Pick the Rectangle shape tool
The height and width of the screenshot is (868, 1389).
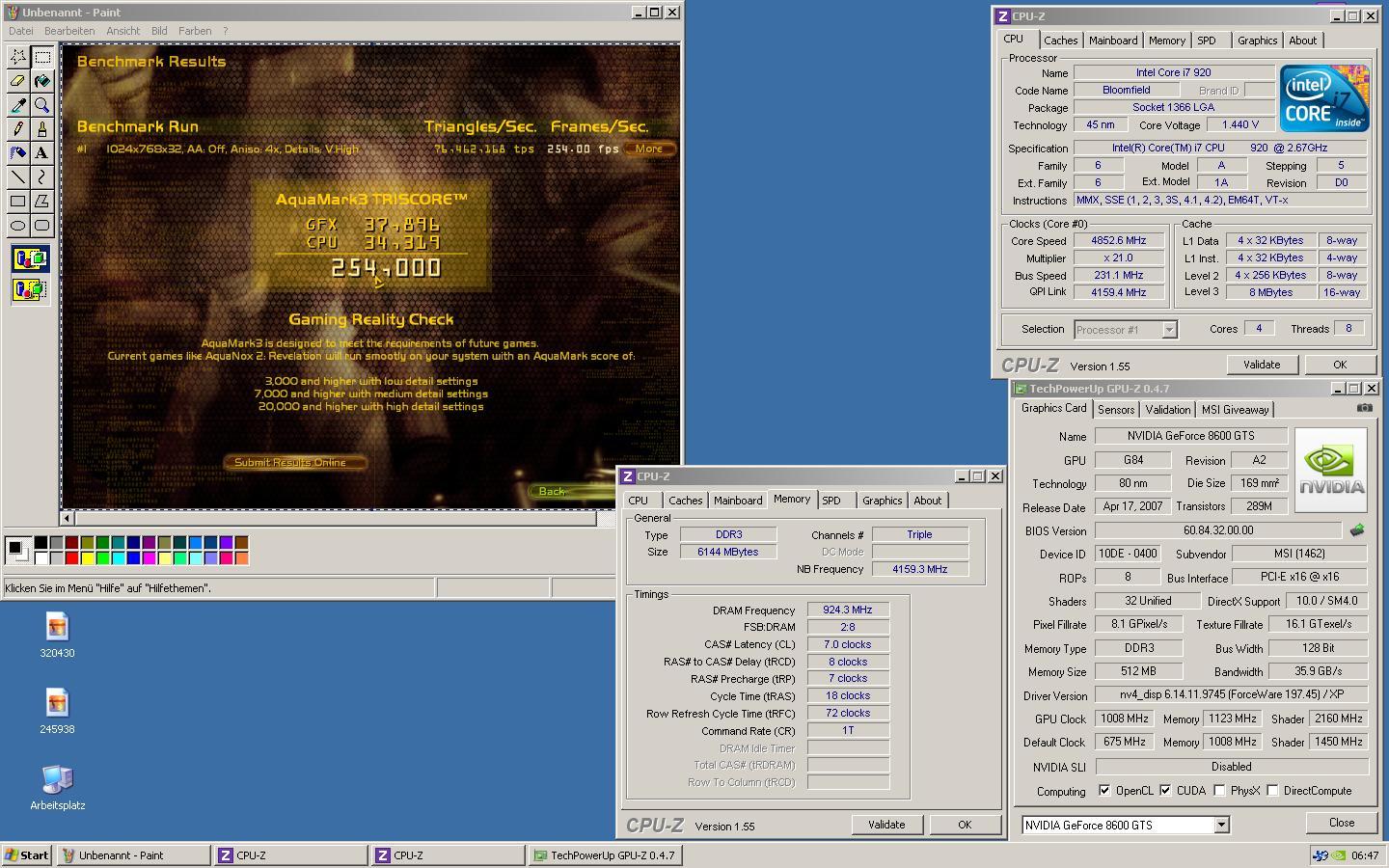pos(17,202)
